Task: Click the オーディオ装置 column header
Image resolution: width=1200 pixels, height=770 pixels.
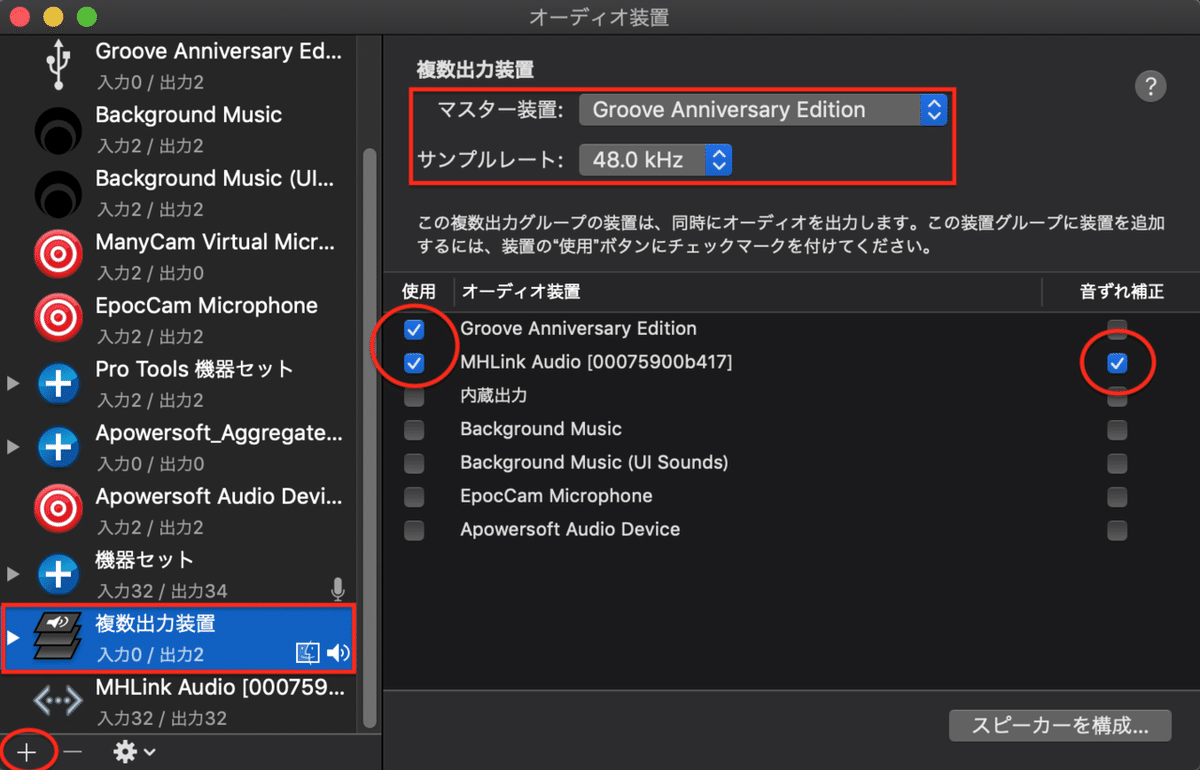Action: pyautogui.click(x=520, y=291)
